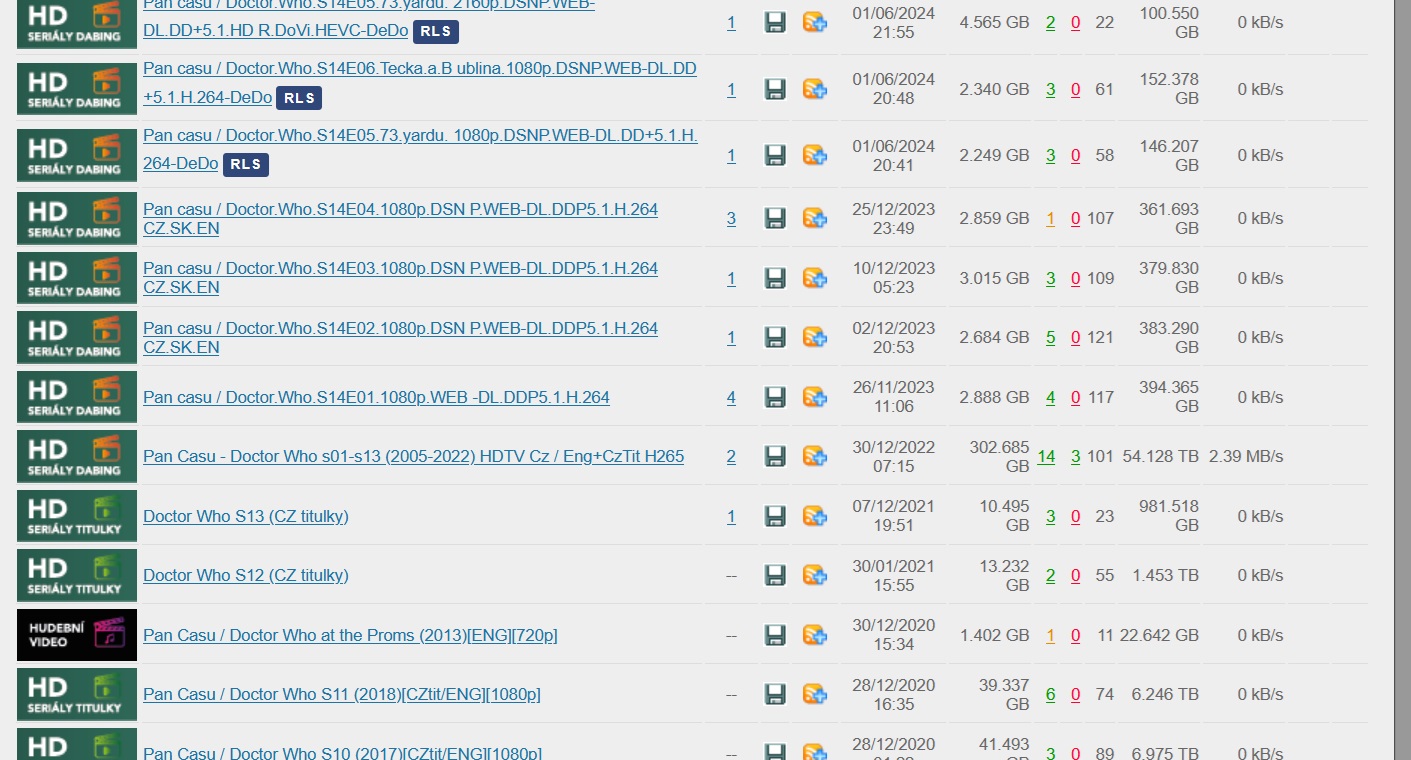Click the size value "302.685 GB"

pyautogui.click(x=999, y=456)
